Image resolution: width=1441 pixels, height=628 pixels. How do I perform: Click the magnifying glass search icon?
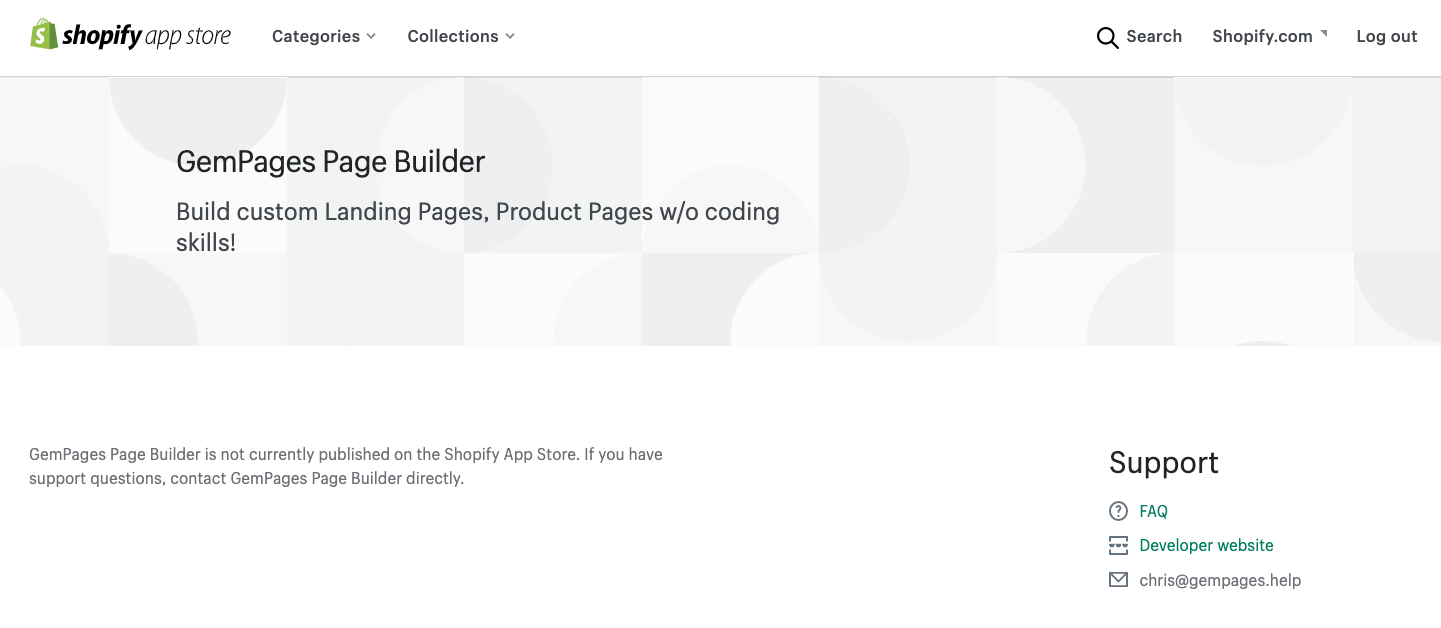pyautogui.click(x=1107, y=38)
